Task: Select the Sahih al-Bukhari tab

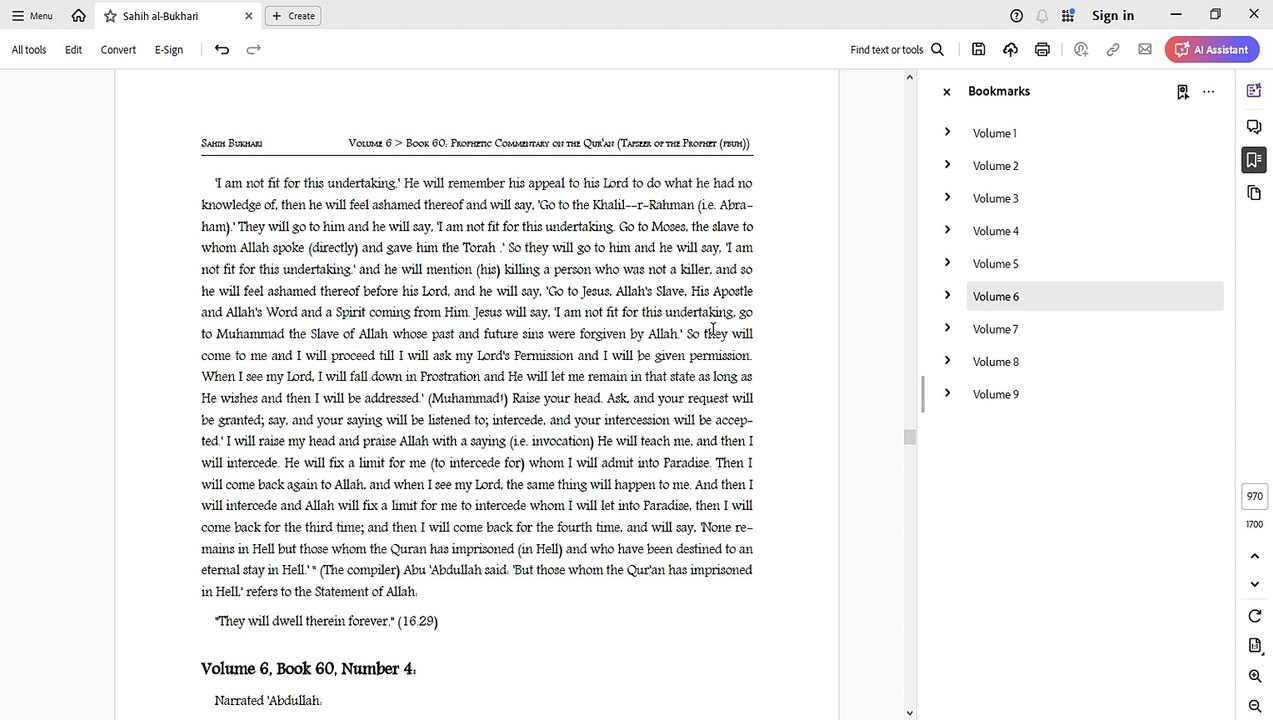Action: 178,16
